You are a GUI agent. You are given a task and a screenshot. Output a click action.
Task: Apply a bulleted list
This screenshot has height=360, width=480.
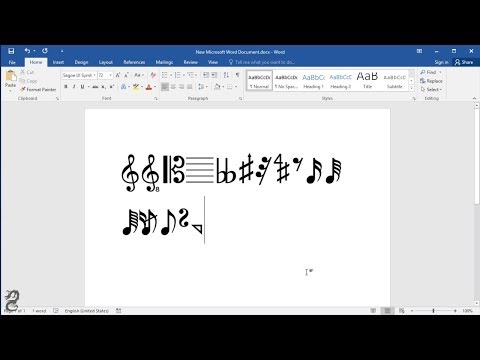coord(165,75)
